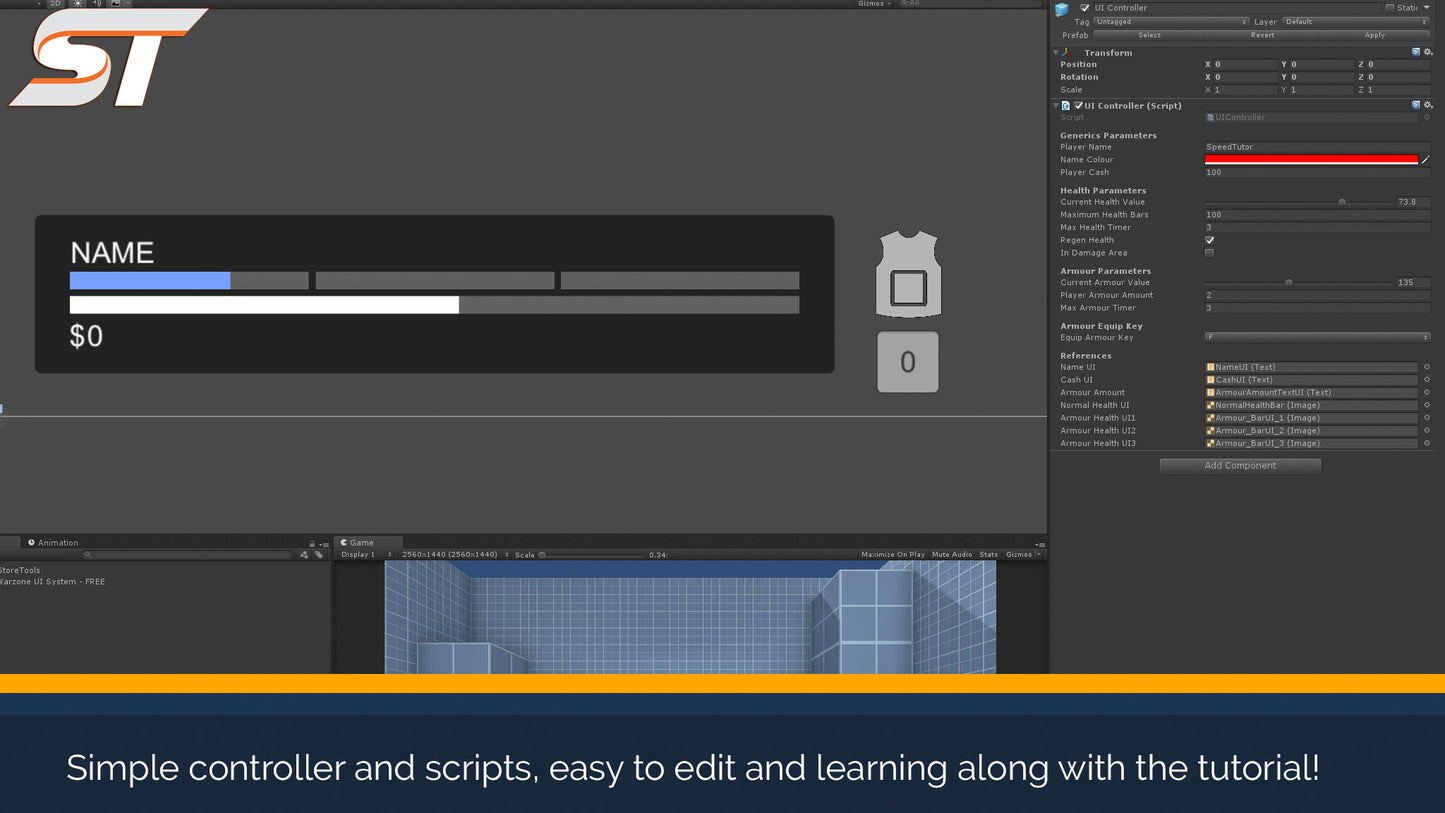This screenshot has width=1445, height=813.
Task: Click the red Name Colour swatch
Action: click(1311, 159)
